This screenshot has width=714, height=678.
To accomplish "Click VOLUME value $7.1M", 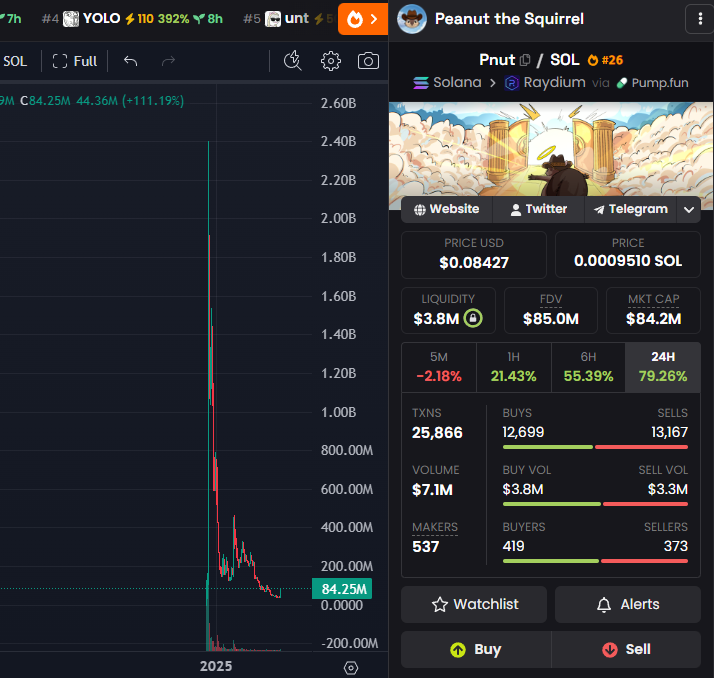I will [x=432, y=489].
